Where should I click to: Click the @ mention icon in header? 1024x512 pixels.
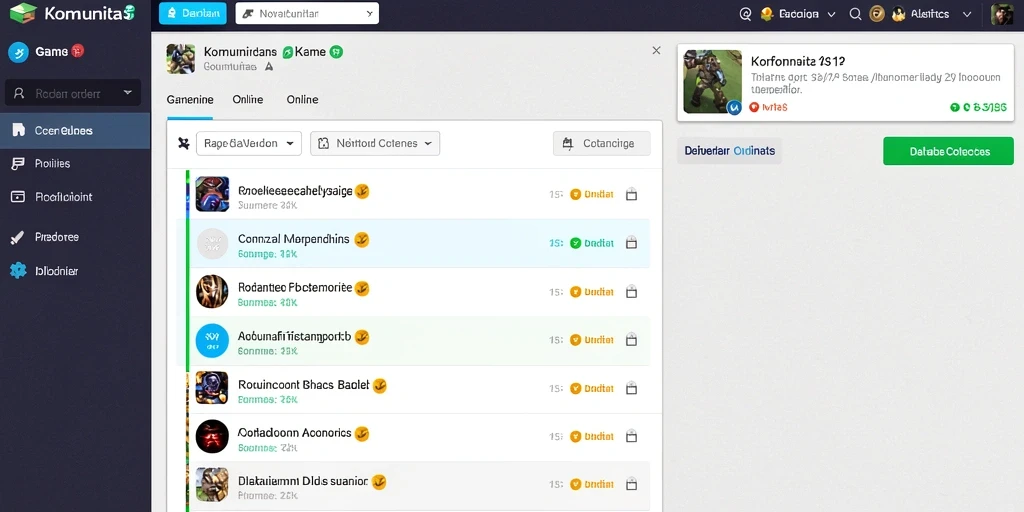coord(745,14)
